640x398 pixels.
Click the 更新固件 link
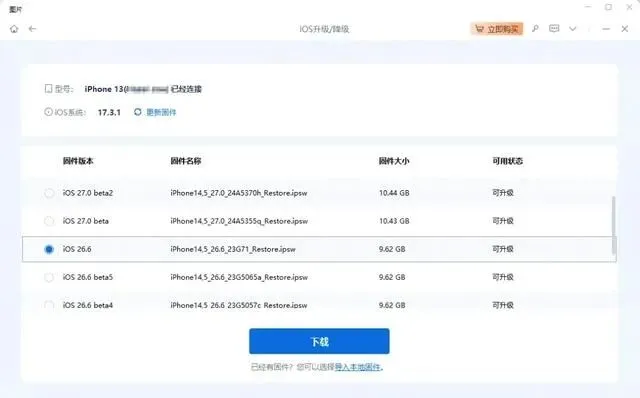point(161,112)
